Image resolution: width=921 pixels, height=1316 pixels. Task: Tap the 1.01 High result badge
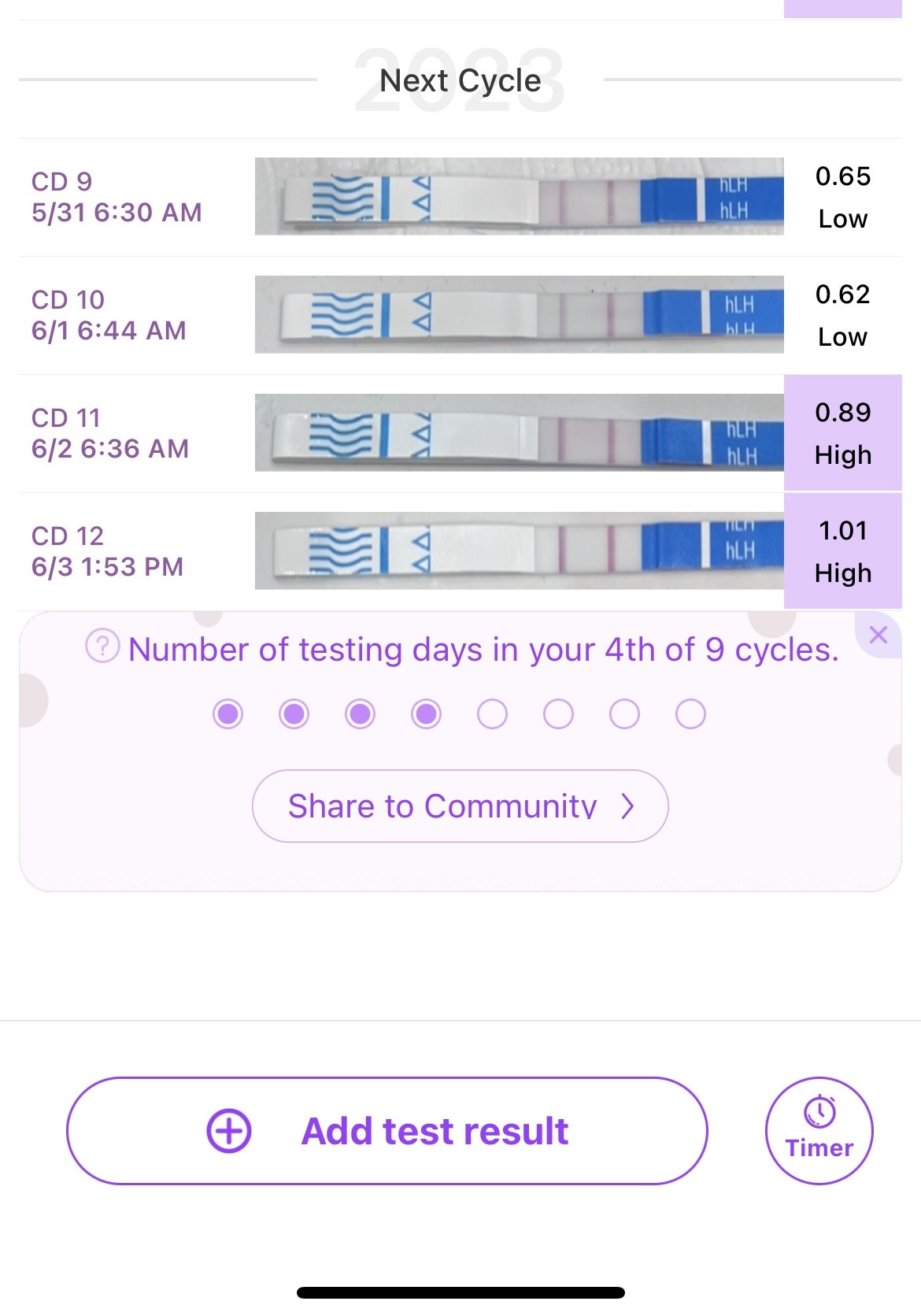pyautogui.click(x=843, y=551)
